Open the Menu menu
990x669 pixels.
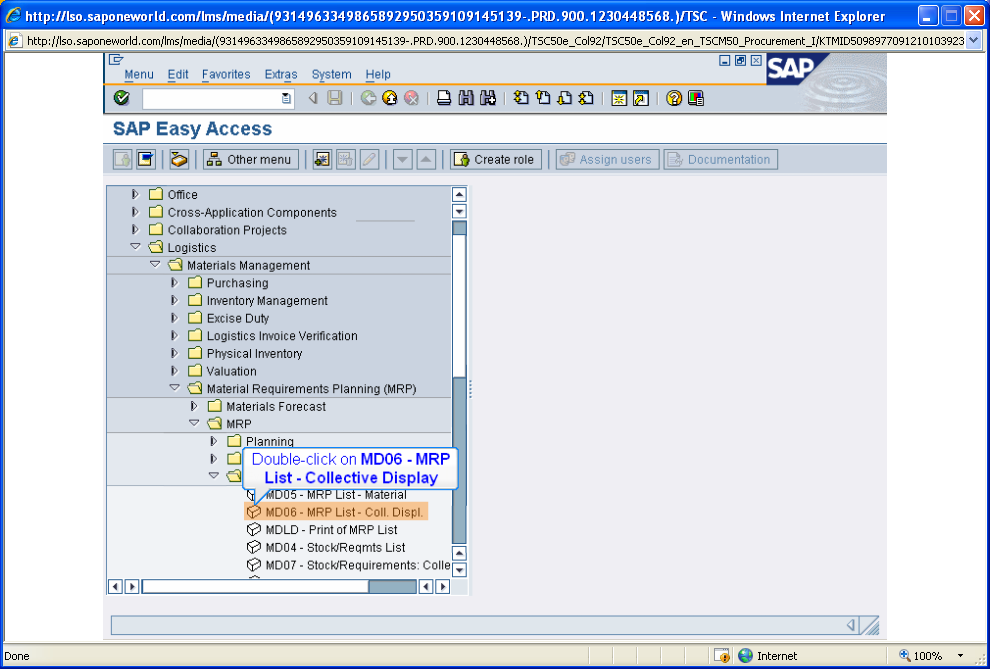[139, 74]
